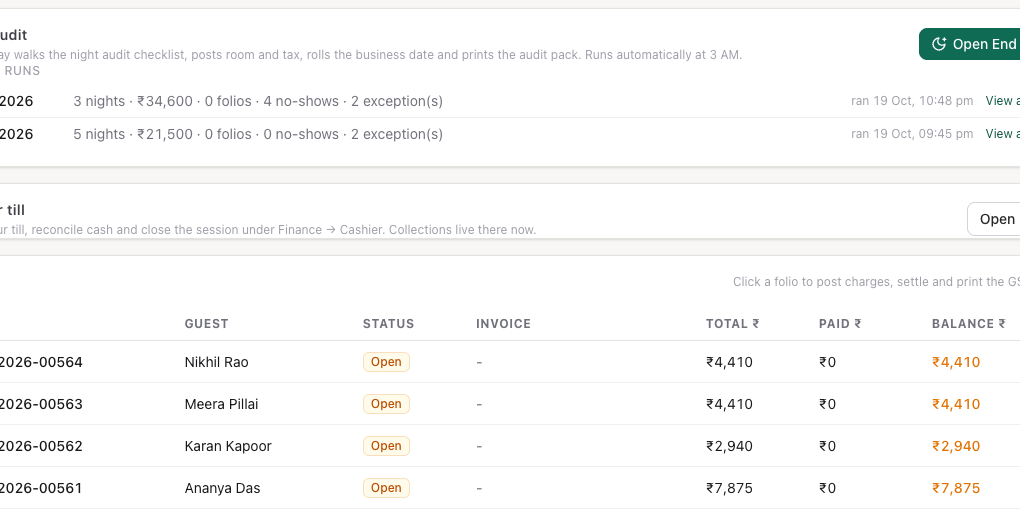Open folio 2026-00564 row
This screenshot has width=1020, height=520.
(510, 362)
